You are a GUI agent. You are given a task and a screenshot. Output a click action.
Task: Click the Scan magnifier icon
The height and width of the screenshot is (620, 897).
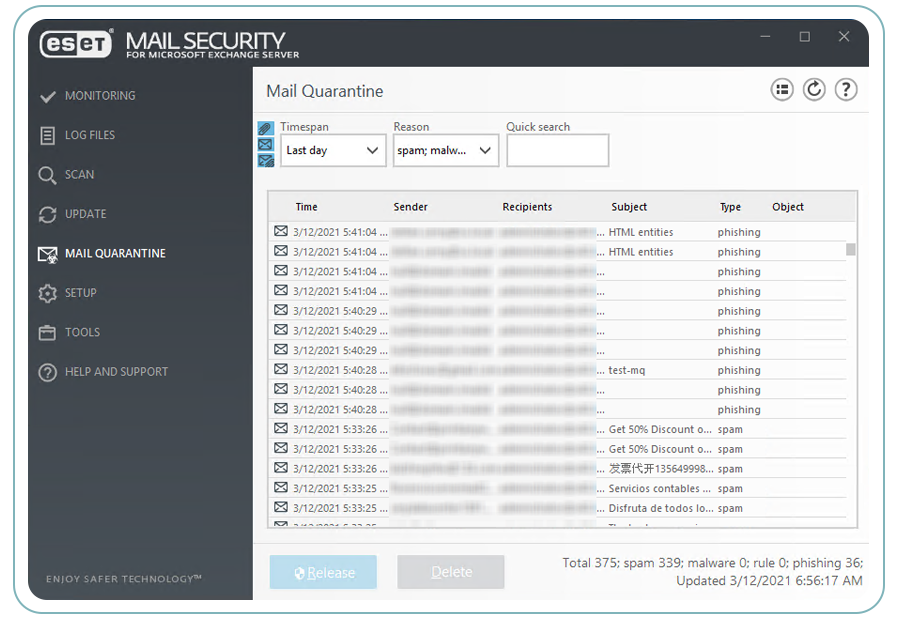click(x=47, y=175)
